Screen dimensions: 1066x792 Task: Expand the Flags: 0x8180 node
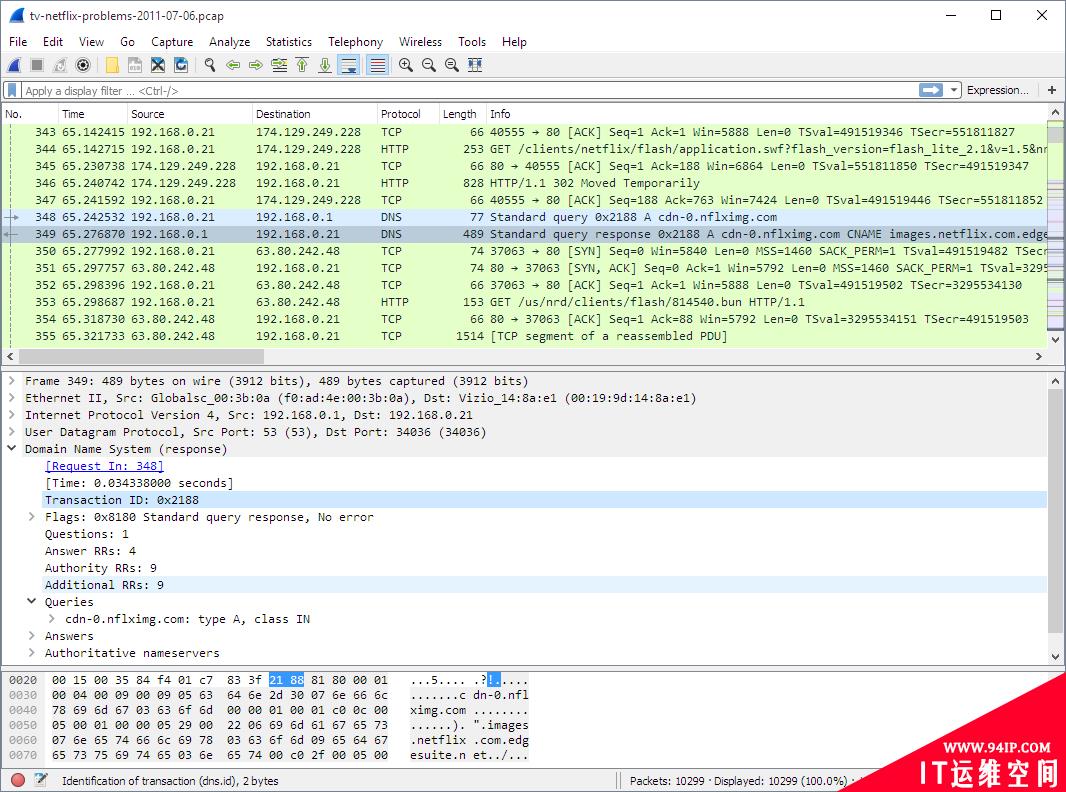click(31, 517)
